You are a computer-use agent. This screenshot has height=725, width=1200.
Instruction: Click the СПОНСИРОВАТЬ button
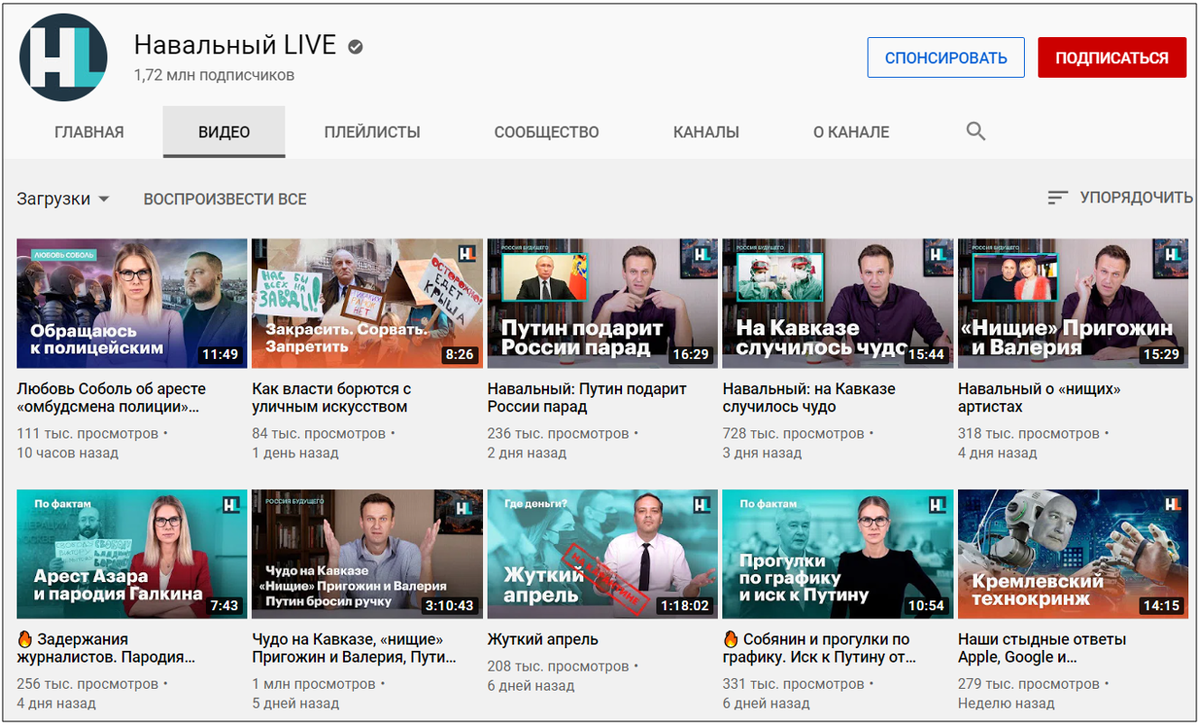click(x=946, y=58)
